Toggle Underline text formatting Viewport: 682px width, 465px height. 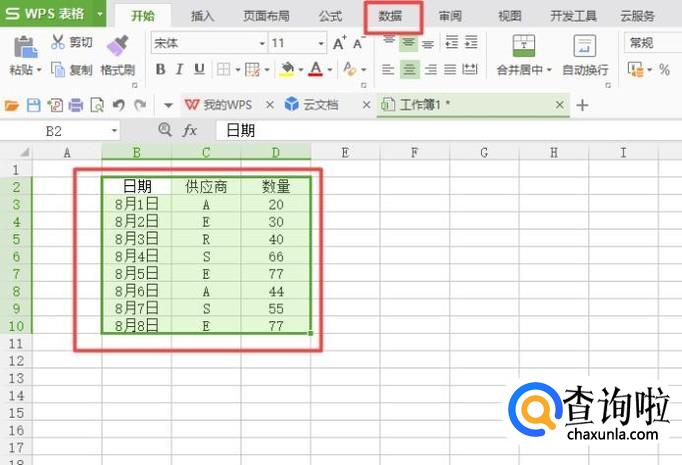click(x=199, y=69)
